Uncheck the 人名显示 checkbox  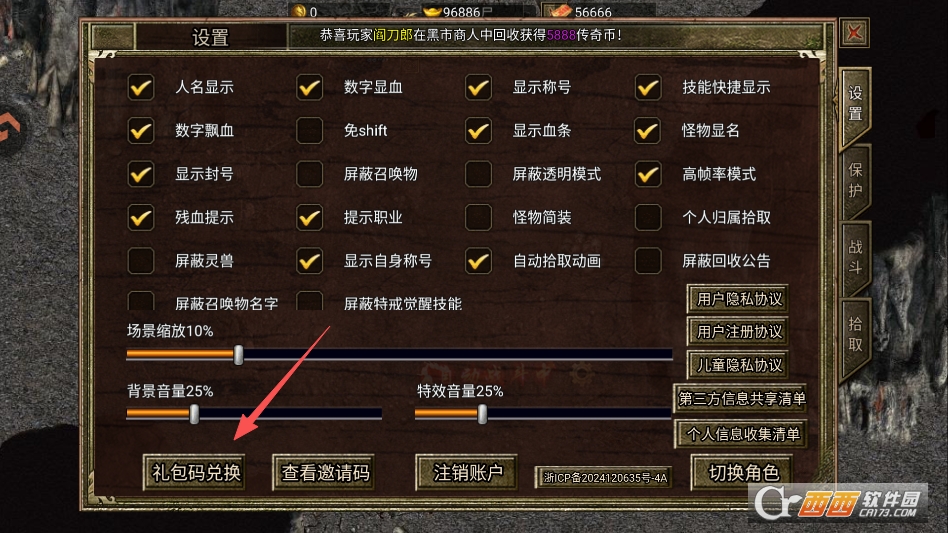(x=141, y=88)
